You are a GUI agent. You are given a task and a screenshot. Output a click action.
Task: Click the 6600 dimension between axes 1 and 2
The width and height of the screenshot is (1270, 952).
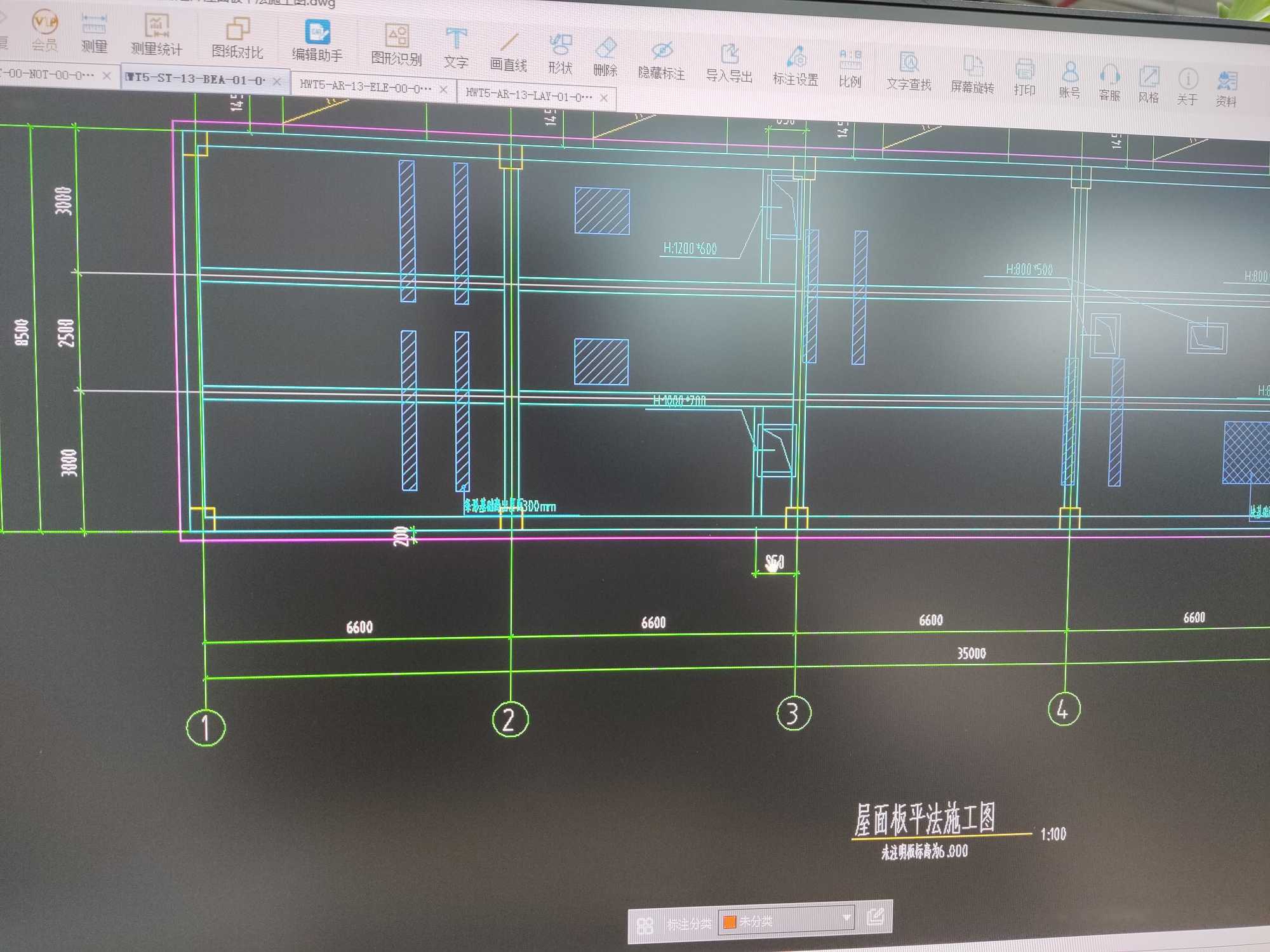coord(359,627)
